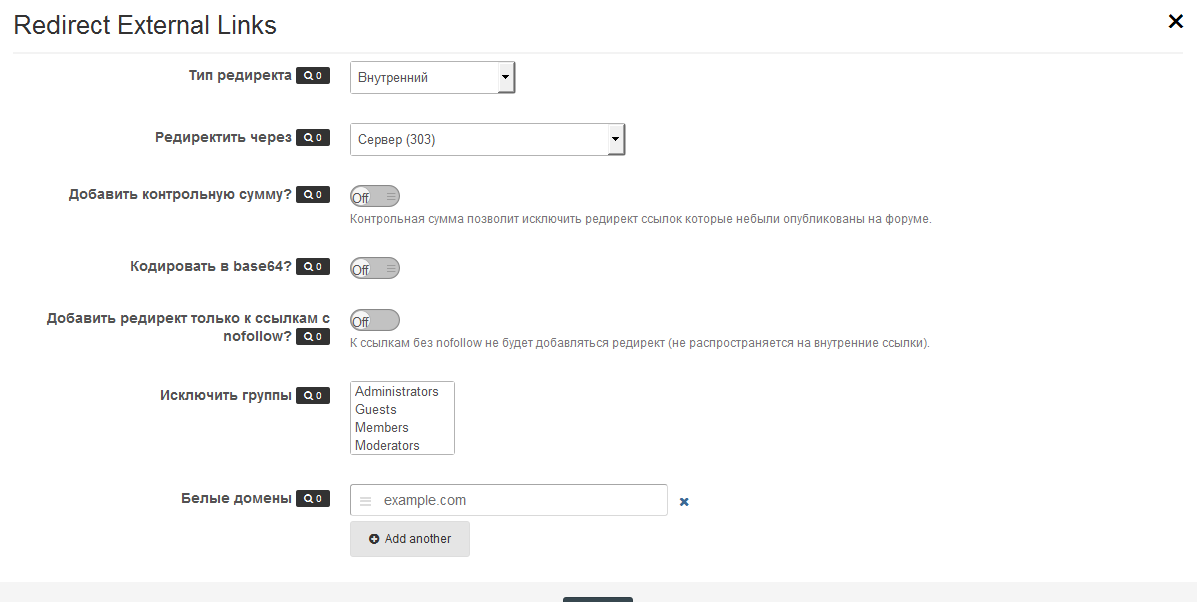Image resolution: width=1202 pixels, height=602 pixels.
Task: Grab the drag handle on domain field
Action: tap(365, 501)
